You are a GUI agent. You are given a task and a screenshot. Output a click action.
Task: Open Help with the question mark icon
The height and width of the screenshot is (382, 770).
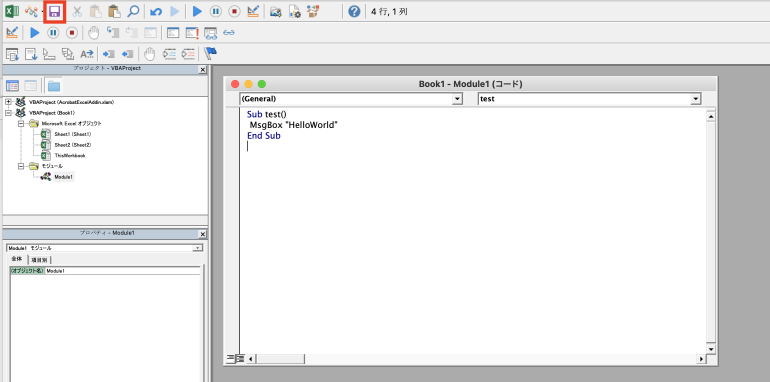(354, 11)
